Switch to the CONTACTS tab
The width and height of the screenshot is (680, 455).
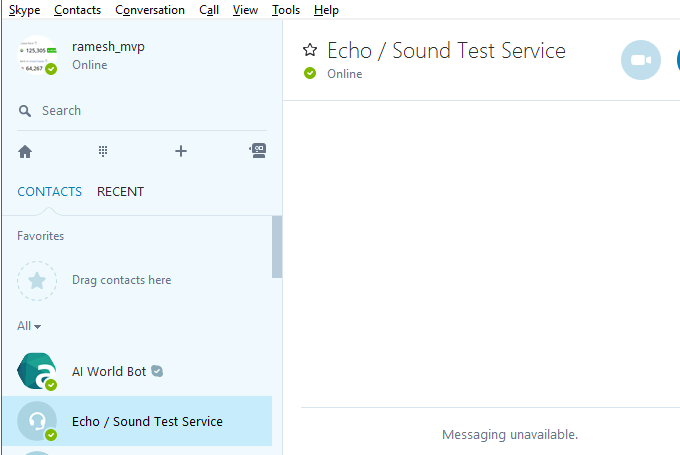[x=49, y=192]
